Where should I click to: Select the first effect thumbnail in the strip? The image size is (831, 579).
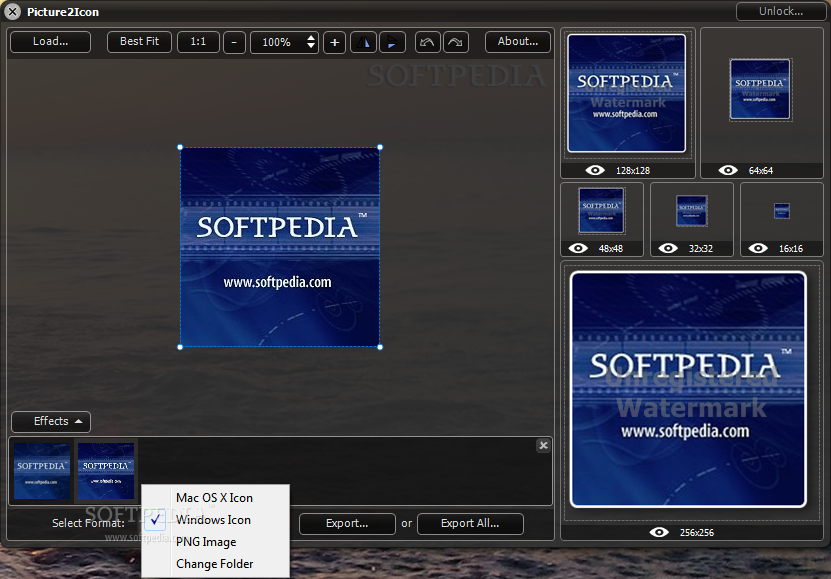click(42, 471)
